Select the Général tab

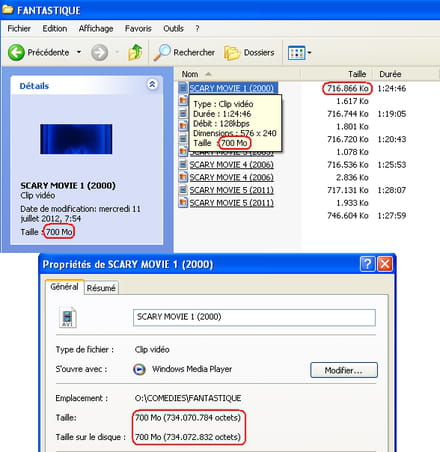coord(64,287)
